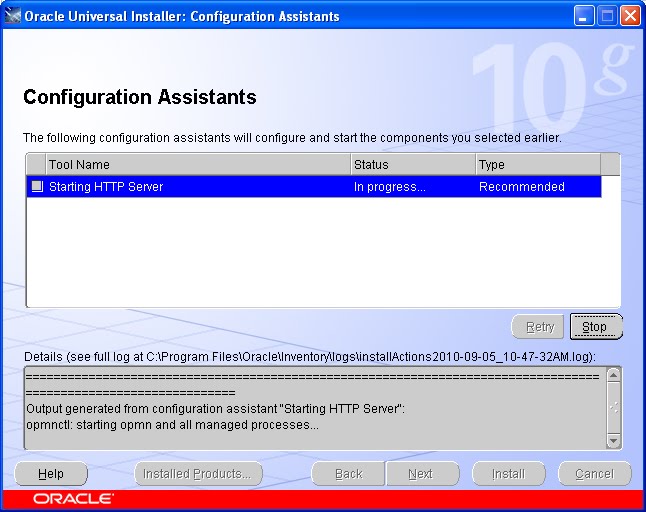Open the Help dialog
Image resolution: width=646 pixels, height=512 pixels.
(x=51, y=474)
